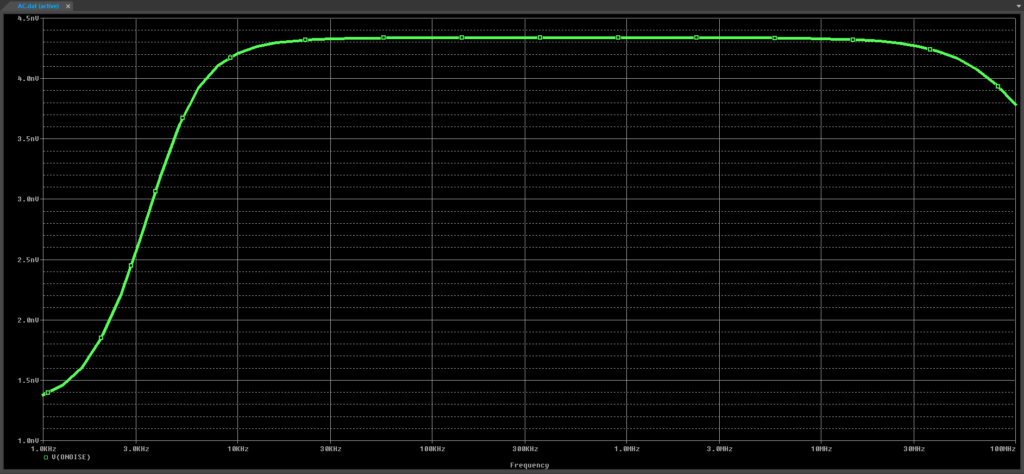This screenshot has height=474, width=1024.
Task: Click the 30MHz X-axis label
Action: 914,449
